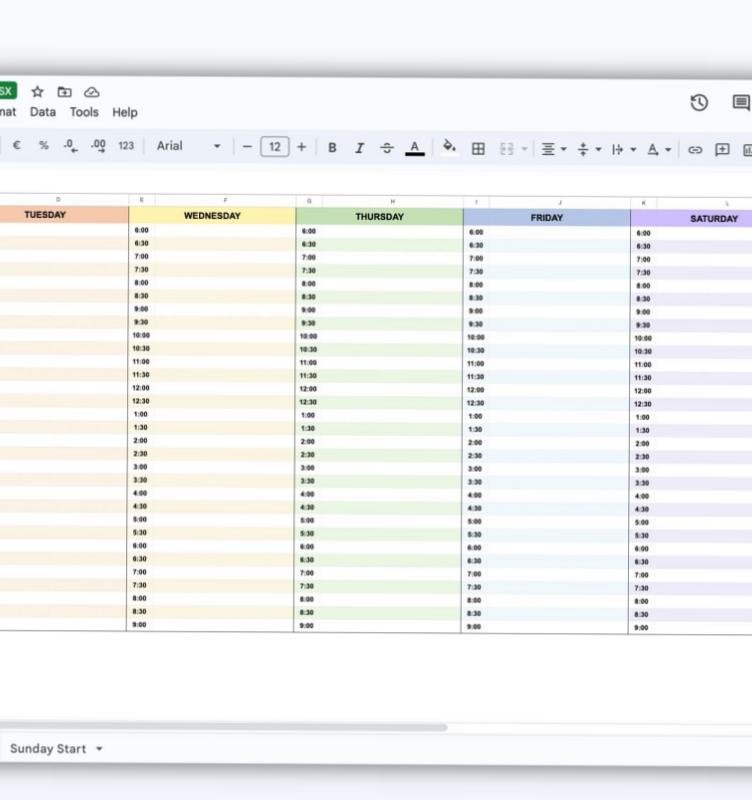This screenshot has width=752, height=800.
Task: Star the spreadsheet document
Action: [37, 92]
